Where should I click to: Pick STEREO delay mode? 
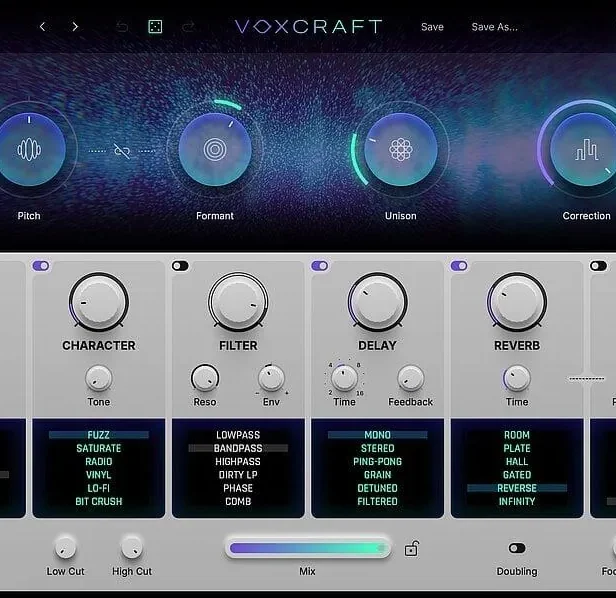(378, 448)
